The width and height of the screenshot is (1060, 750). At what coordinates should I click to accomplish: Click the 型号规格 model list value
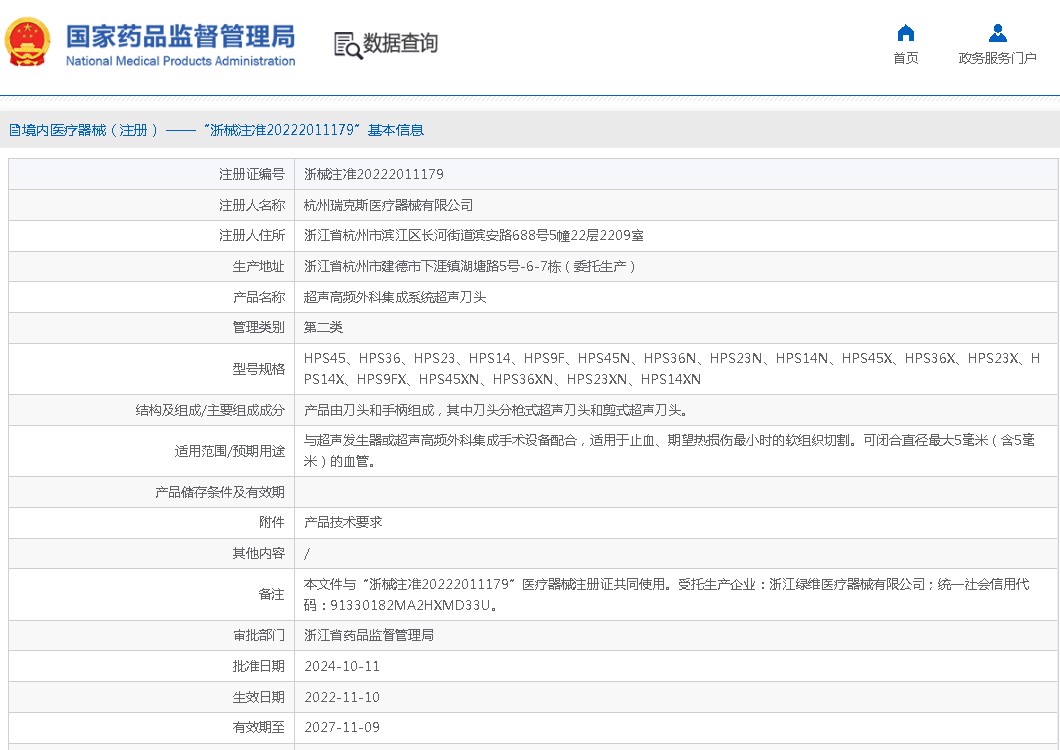tap(671, 369)
